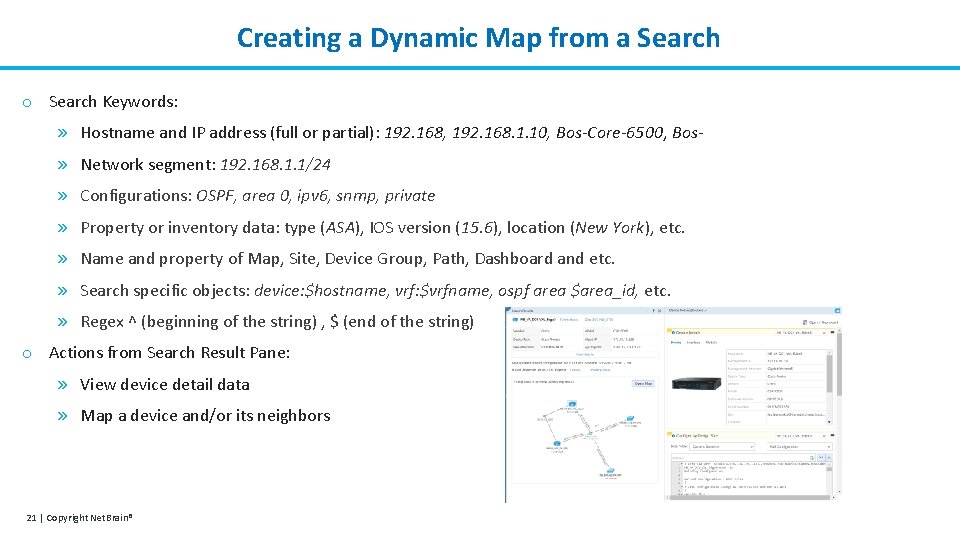This screenshot has height=540, width=960.
Task: Select the highlighted router icon atop the map
Action: coord(571,404)
